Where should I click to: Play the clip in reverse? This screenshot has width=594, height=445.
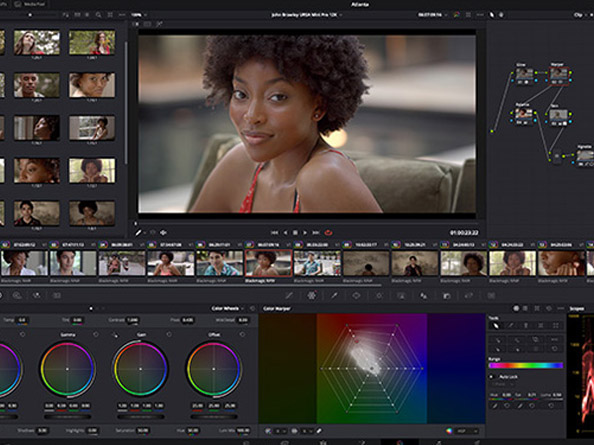coord(285,233)
